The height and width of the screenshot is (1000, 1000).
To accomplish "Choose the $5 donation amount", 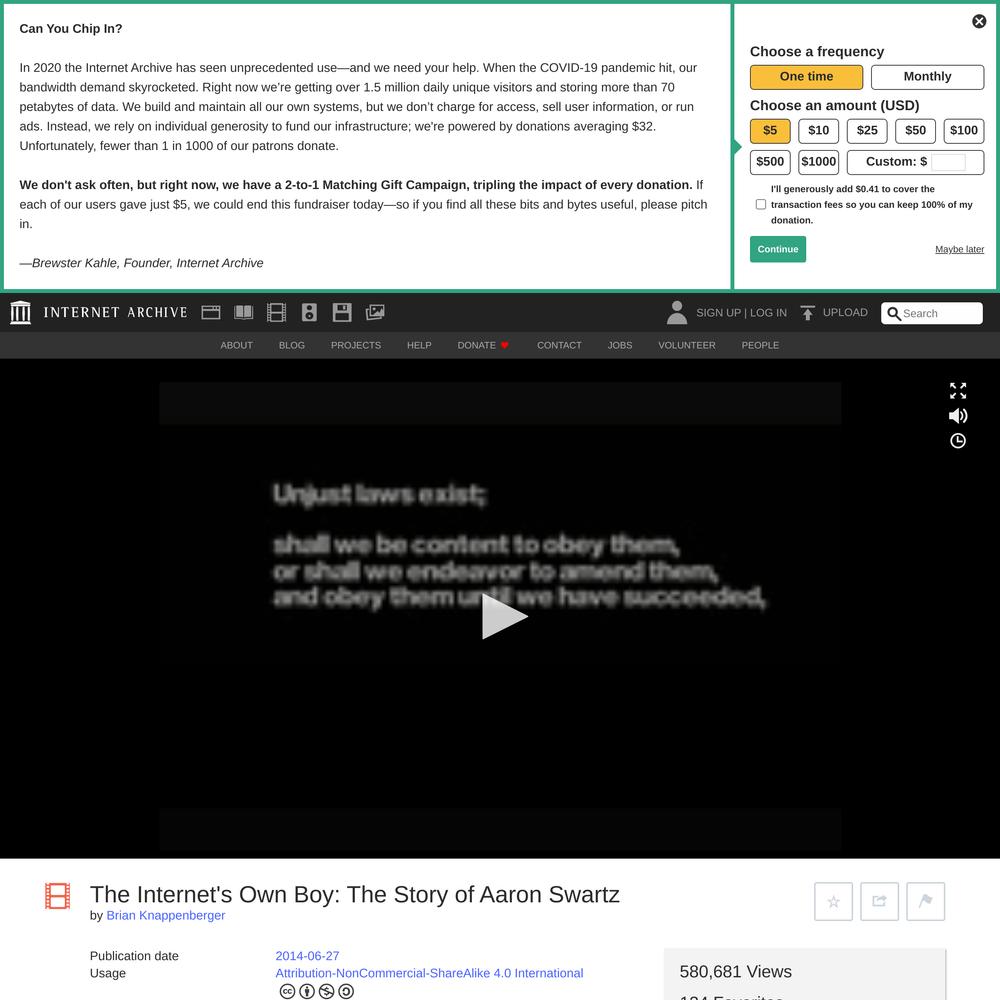I will coord(770,131).
